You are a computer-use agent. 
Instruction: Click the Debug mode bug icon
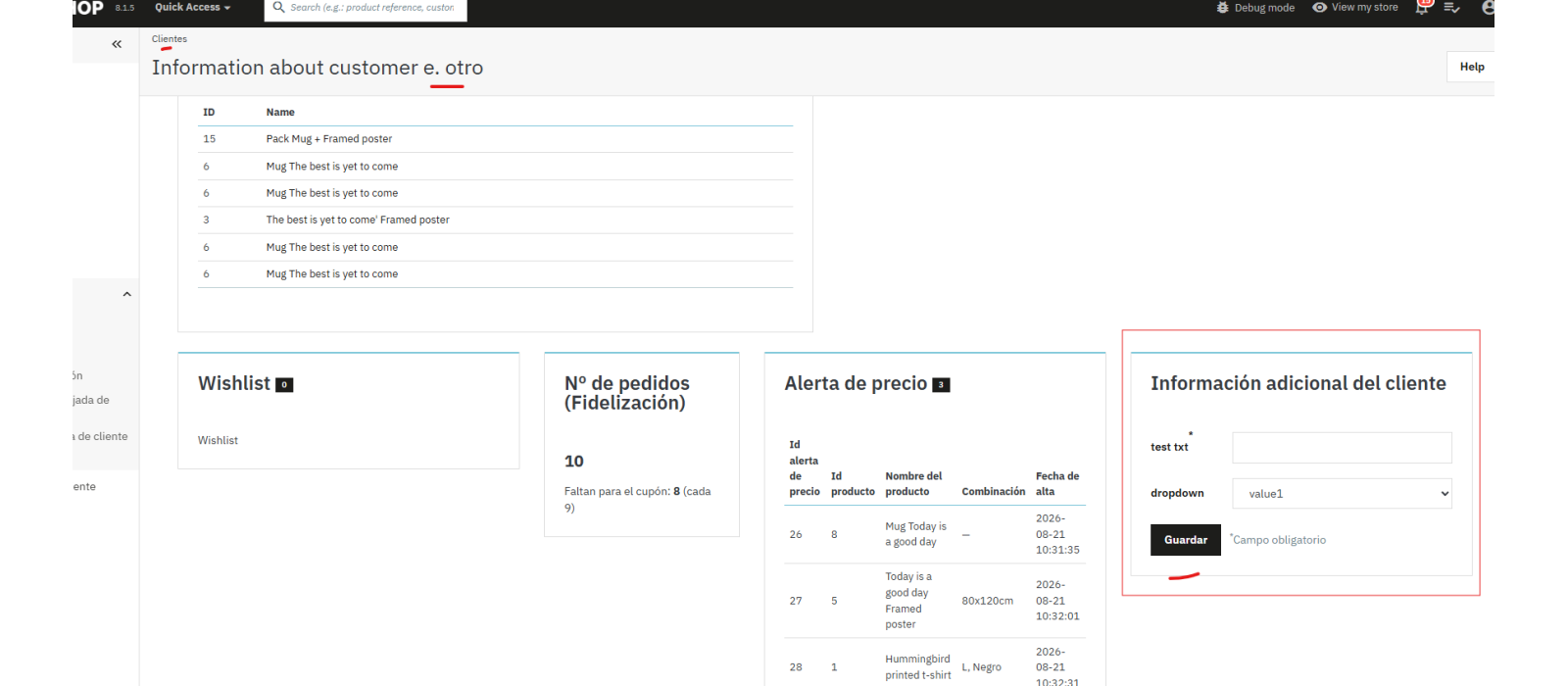(1222, 8)
